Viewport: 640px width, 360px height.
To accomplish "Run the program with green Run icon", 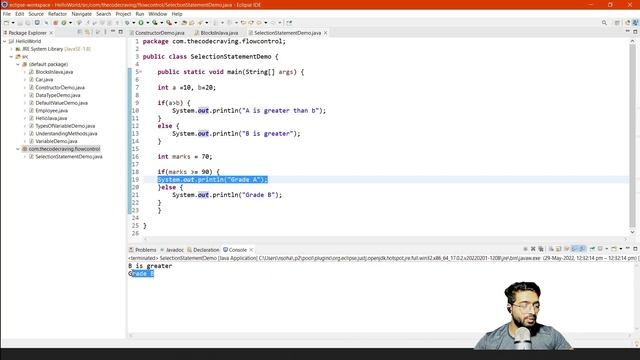I will (141, 23).
